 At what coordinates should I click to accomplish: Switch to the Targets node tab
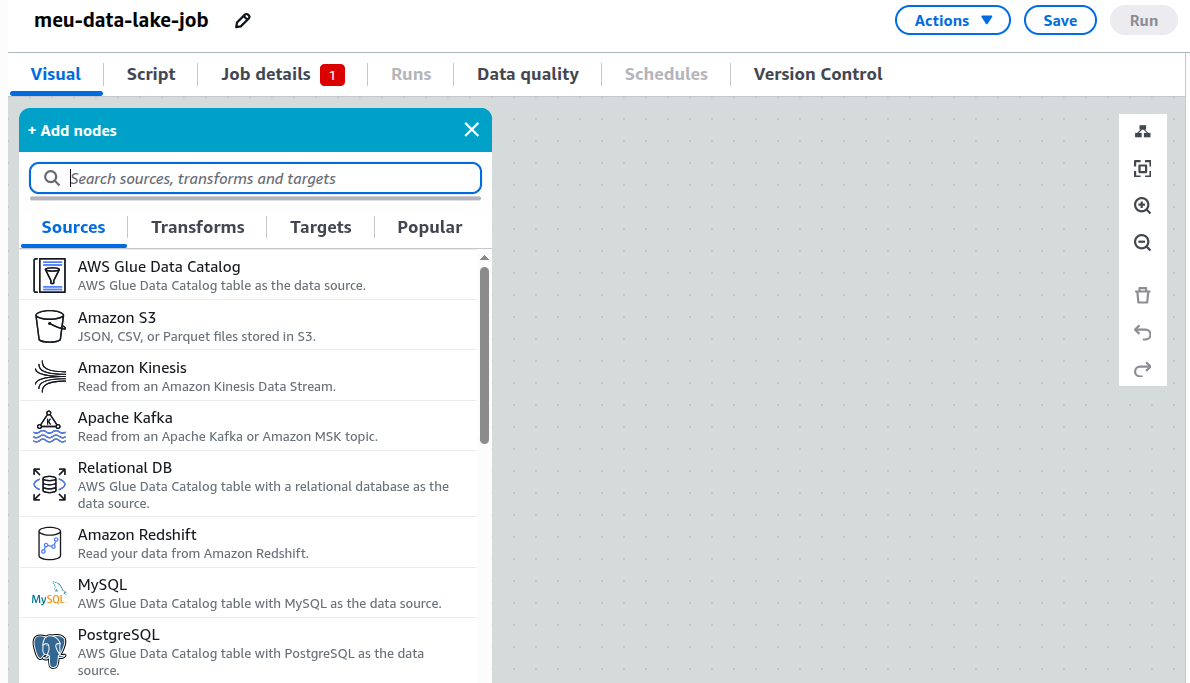tap(320, 228)
